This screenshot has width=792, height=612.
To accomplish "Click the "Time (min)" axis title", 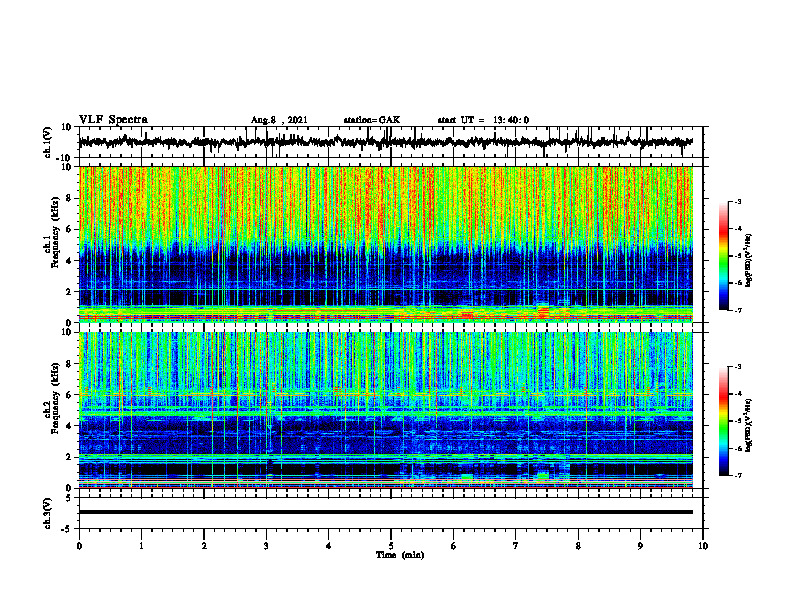I will [400, 555].
